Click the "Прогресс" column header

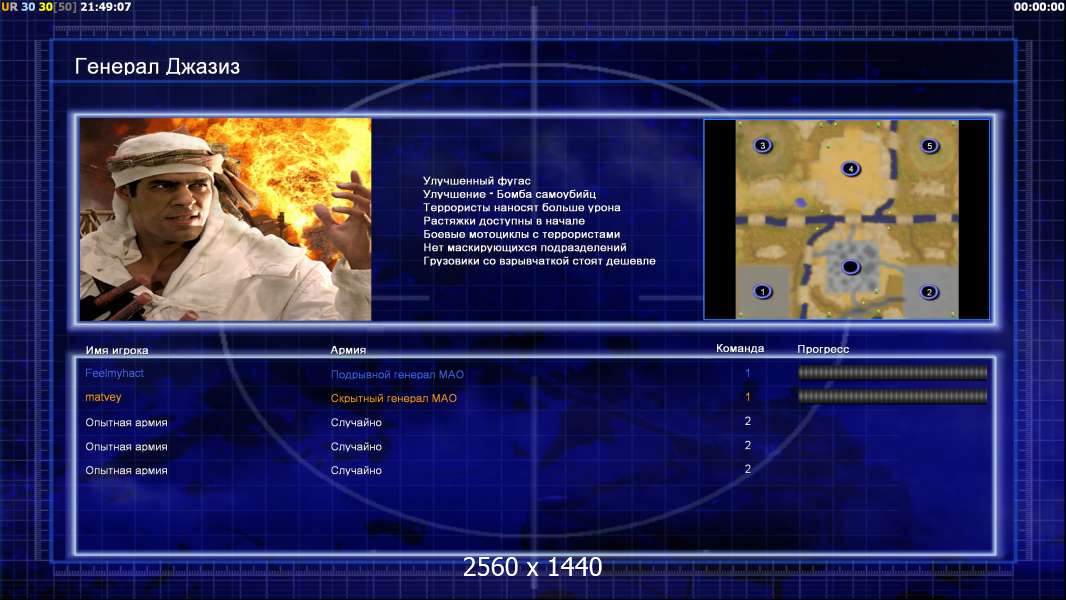point(823,349)
